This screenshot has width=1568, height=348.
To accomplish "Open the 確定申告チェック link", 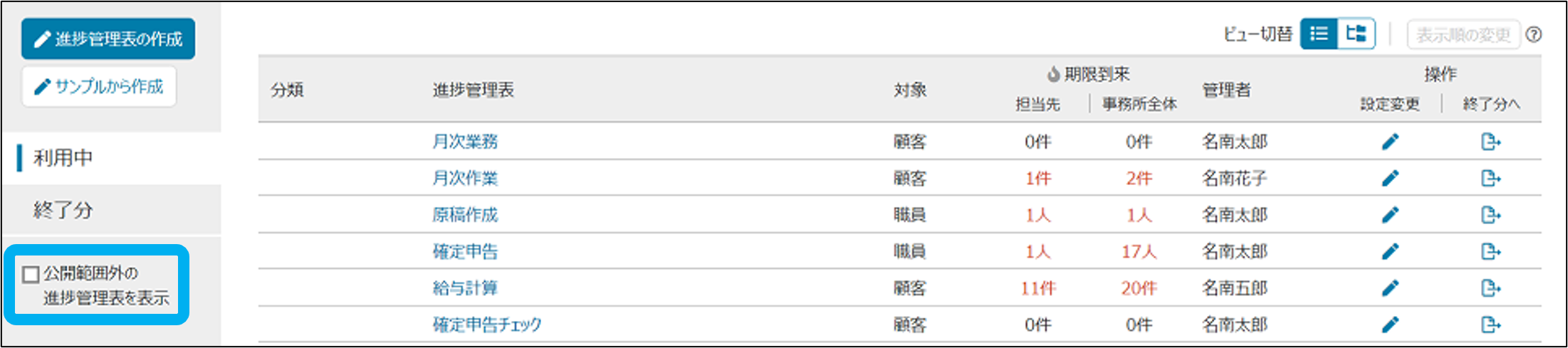I will (x=487, y=325).
